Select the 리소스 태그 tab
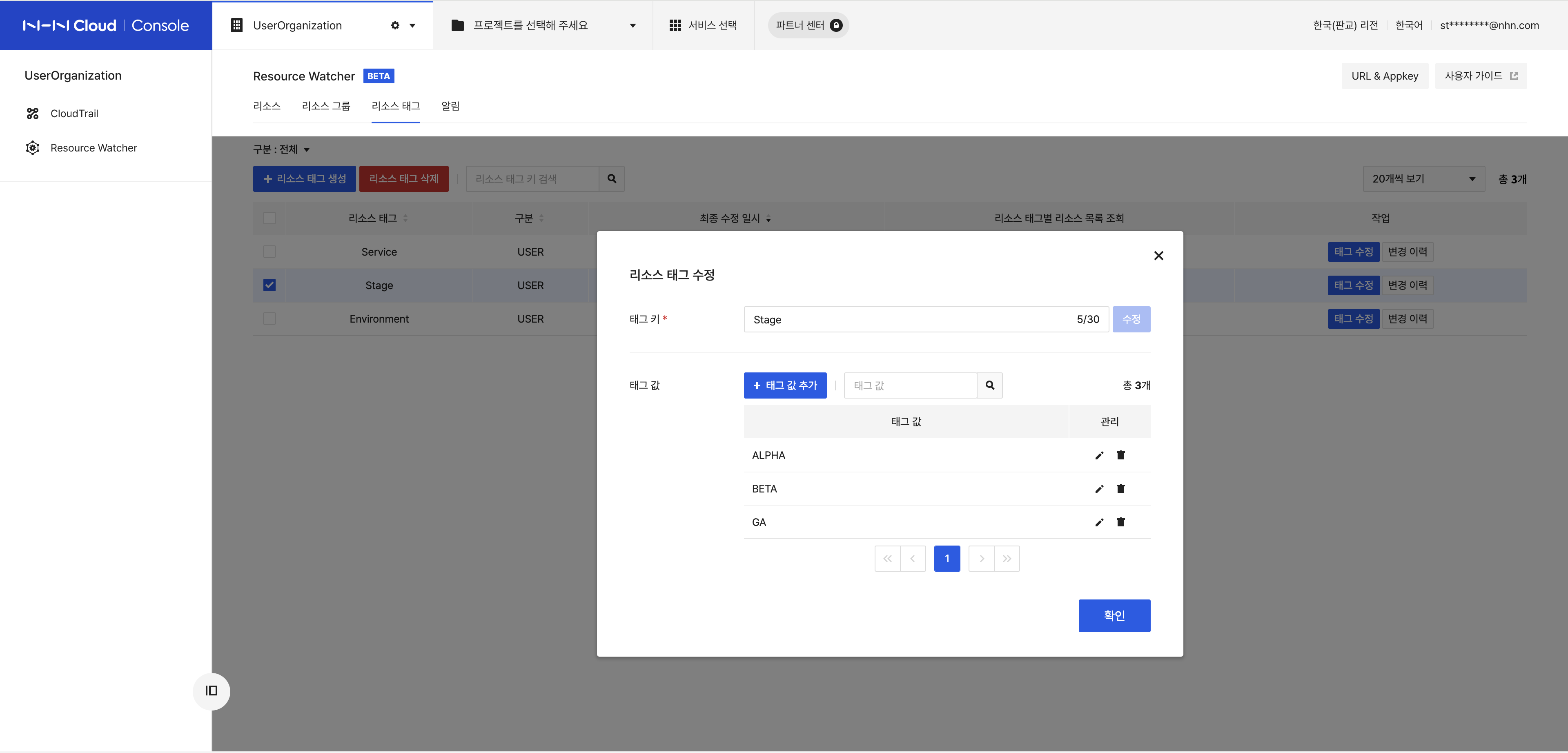Screen dimensions: 1568x753 [x=396, y=107]
